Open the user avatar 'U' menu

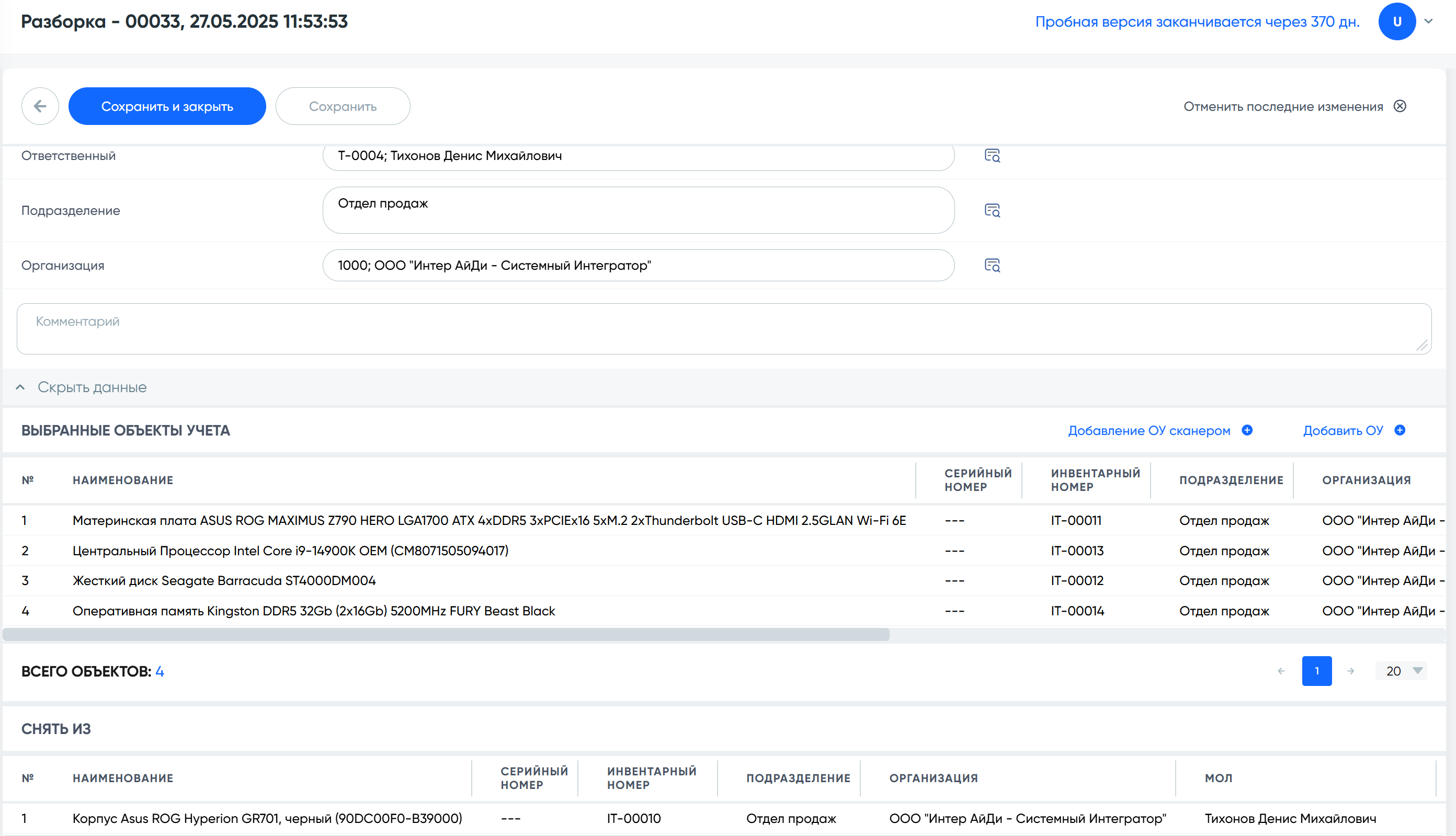coord(1397,21)
